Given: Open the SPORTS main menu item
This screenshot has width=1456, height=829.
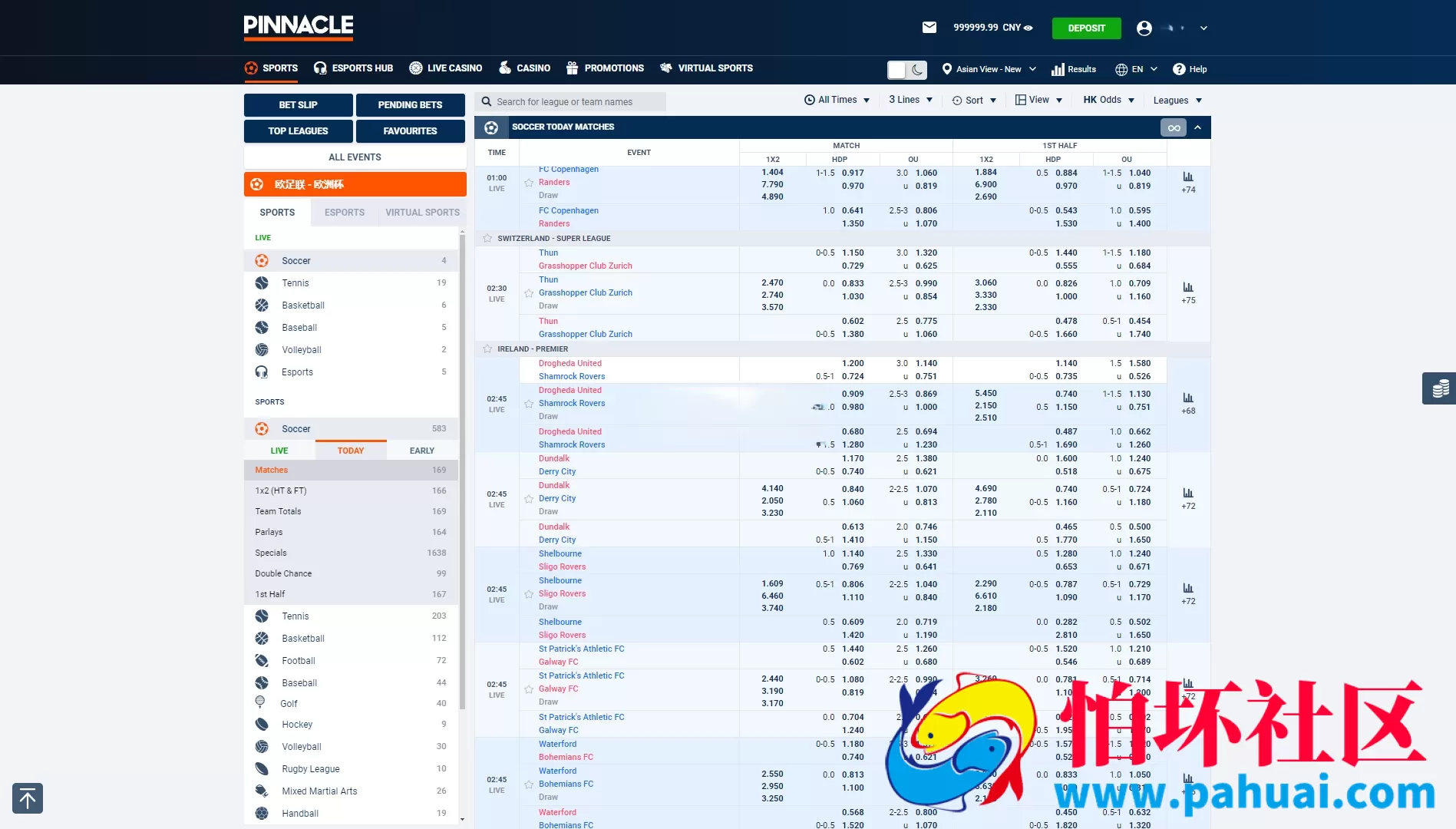Looking at the screenshot, I should 271,68.
